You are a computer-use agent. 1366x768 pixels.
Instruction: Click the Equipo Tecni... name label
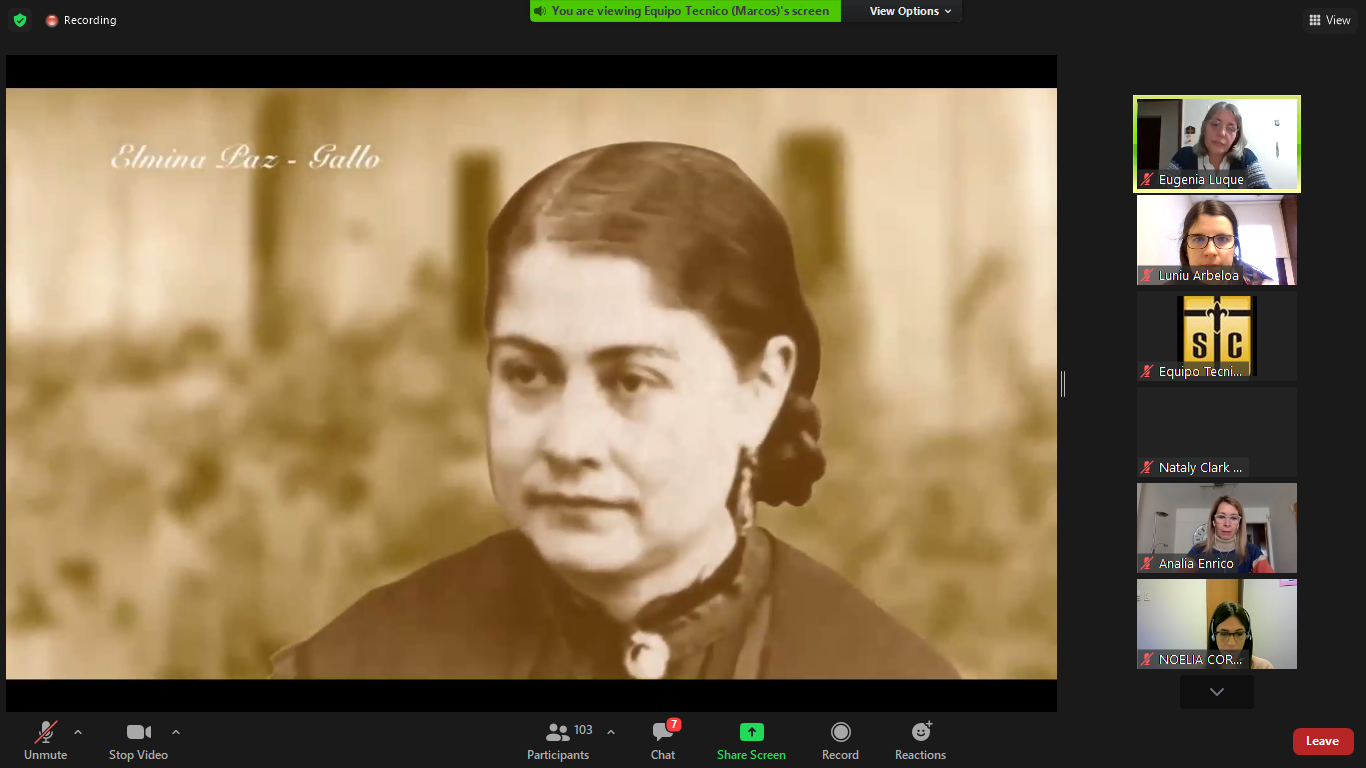pyautogui.click(x=1200, y=372)
